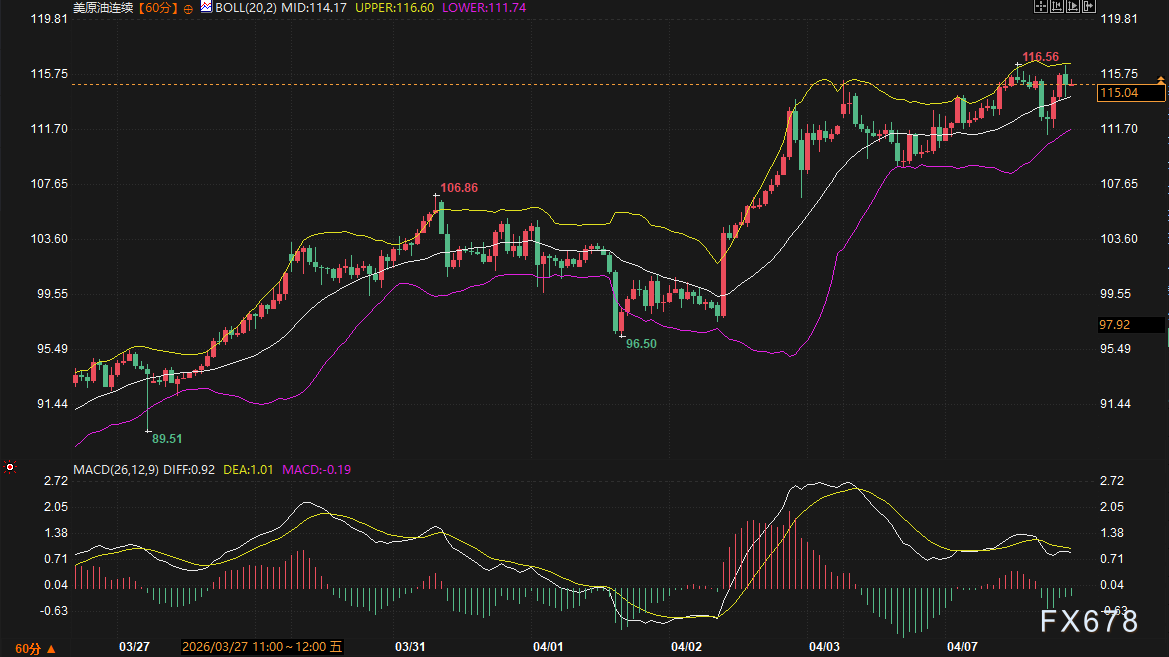Screen dimensions: 1169x657
Task: Click the 97.92 price tag on right axis
Action: [1114, 324]
